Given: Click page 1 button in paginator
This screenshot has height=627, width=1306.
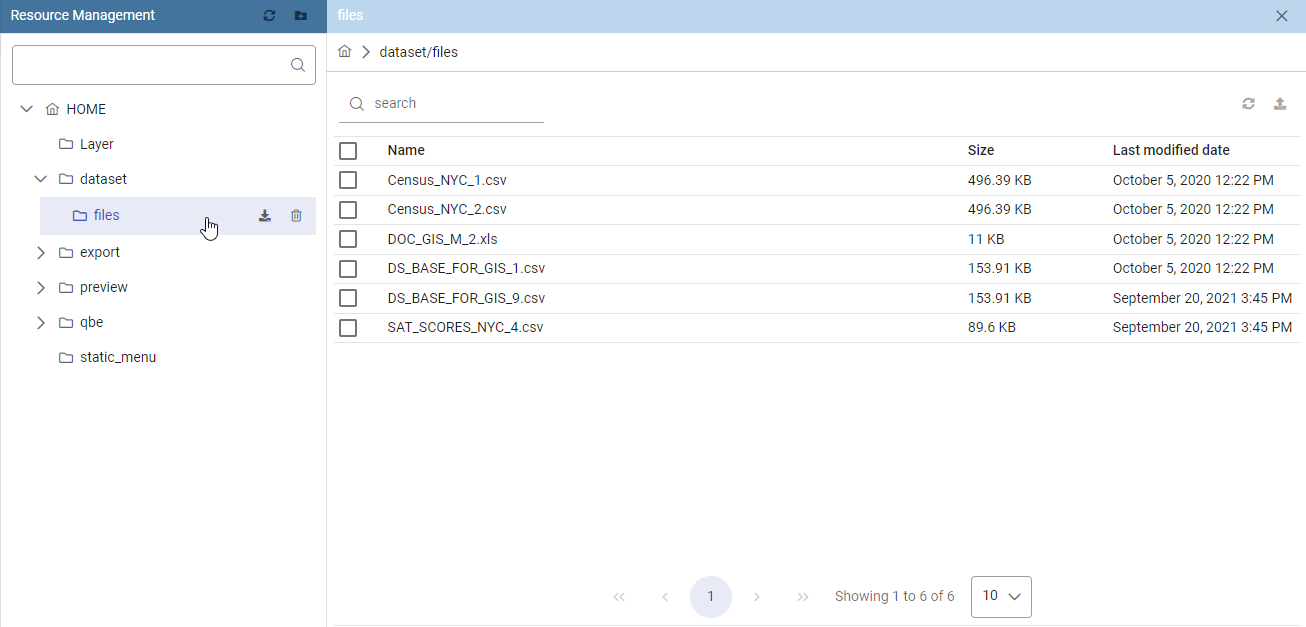Looking at the screenshot, I should tap(711, 597).
